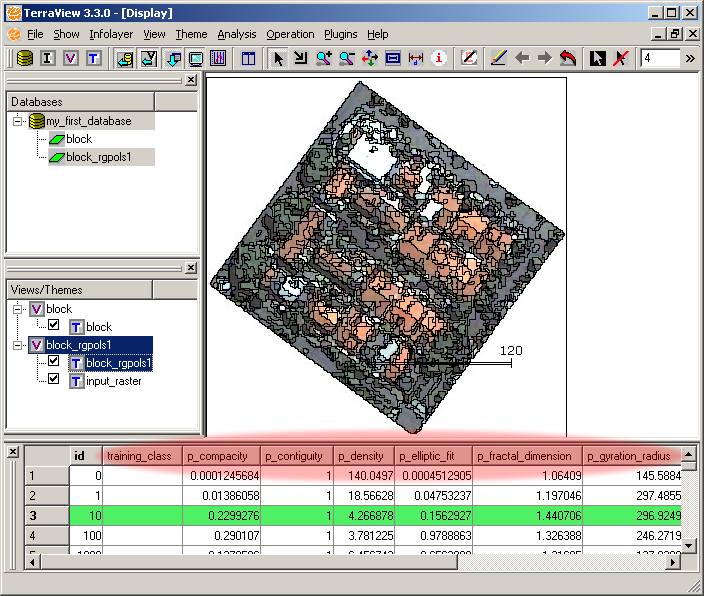Activate the zoom in tool
Viewport: 704px width, 596px height.
click(x=323, y=59)
